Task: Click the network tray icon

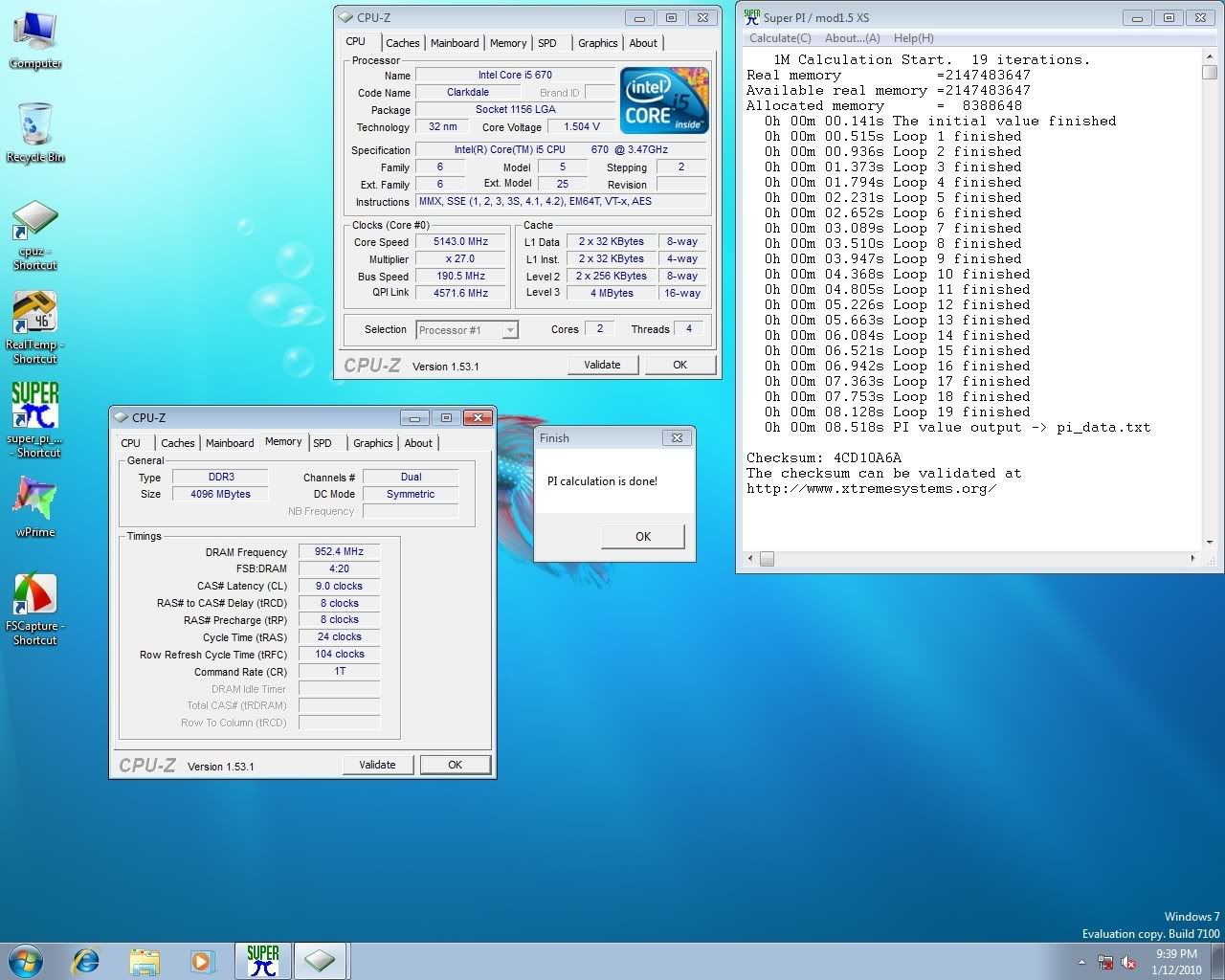Action: click(1105, 962)
